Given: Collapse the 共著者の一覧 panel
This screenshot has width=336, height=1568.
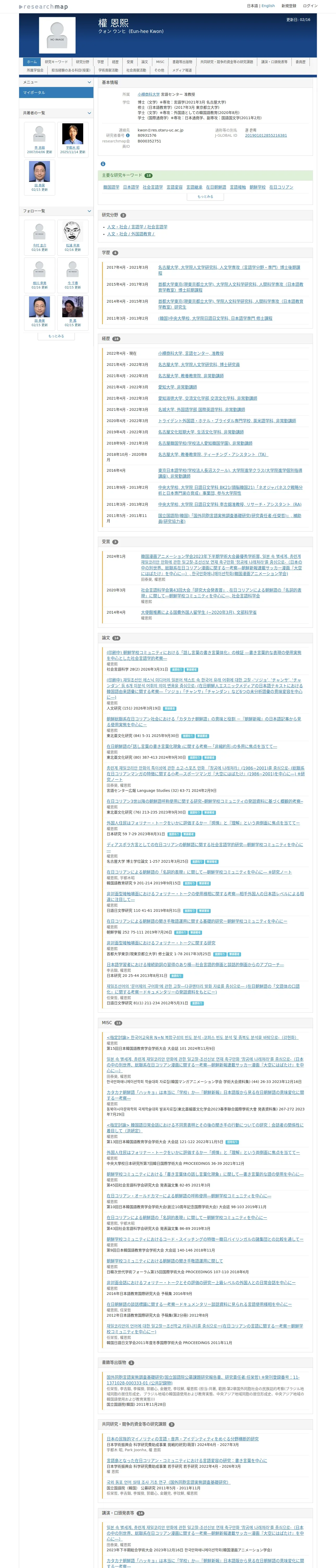Looking at the screenshot, I should [x=89, y=113].
